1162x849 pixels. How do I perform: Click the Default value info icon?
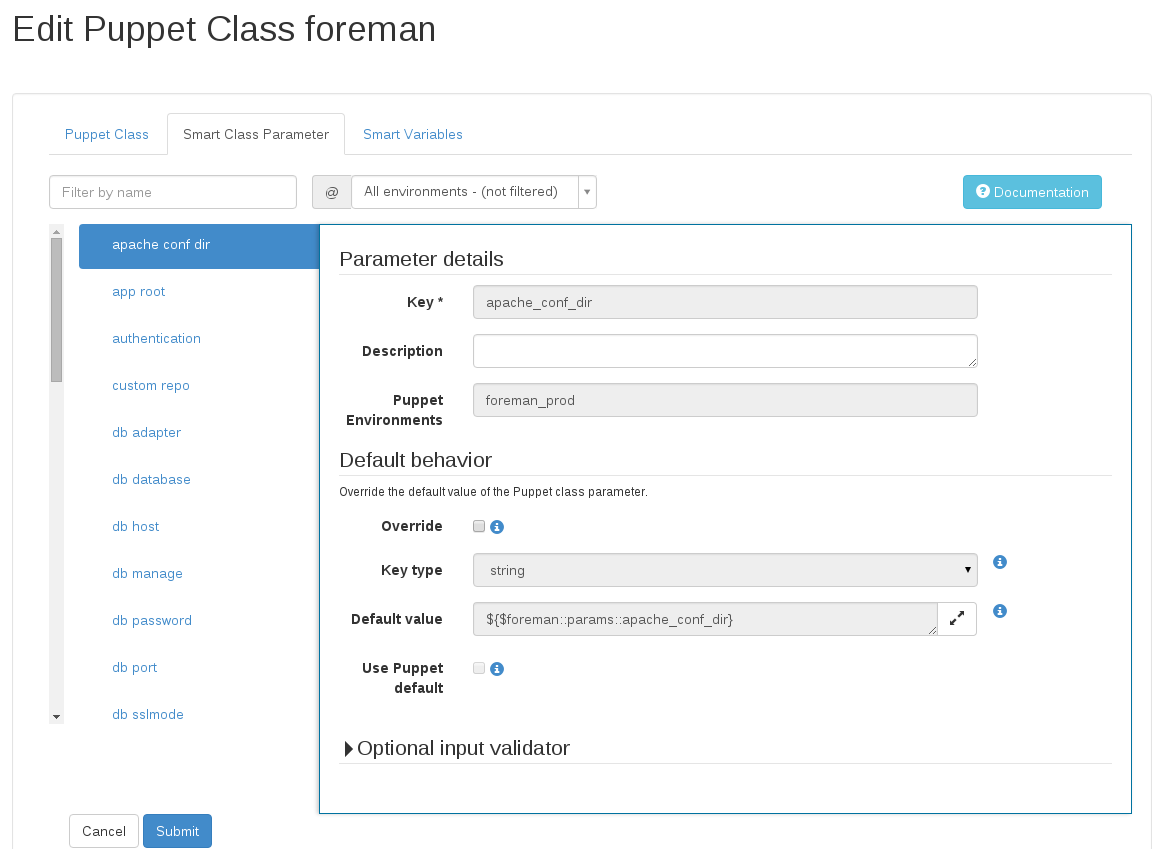pyautogui.click(x=1000, y=611)
